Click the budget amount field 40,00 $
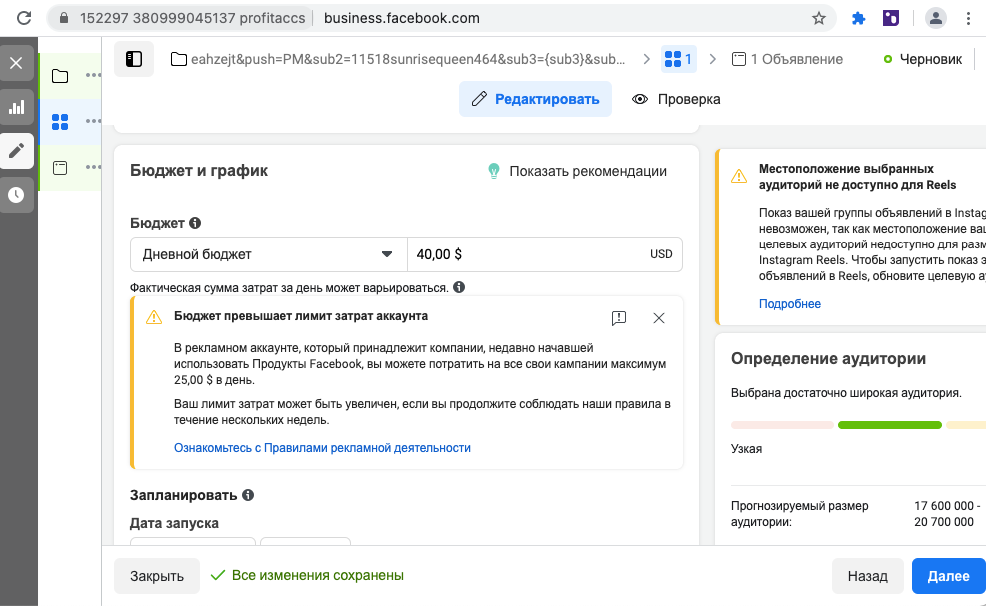The width and height of the screenshot is (986, 606). pyautogui.click(x=545, y=254)
